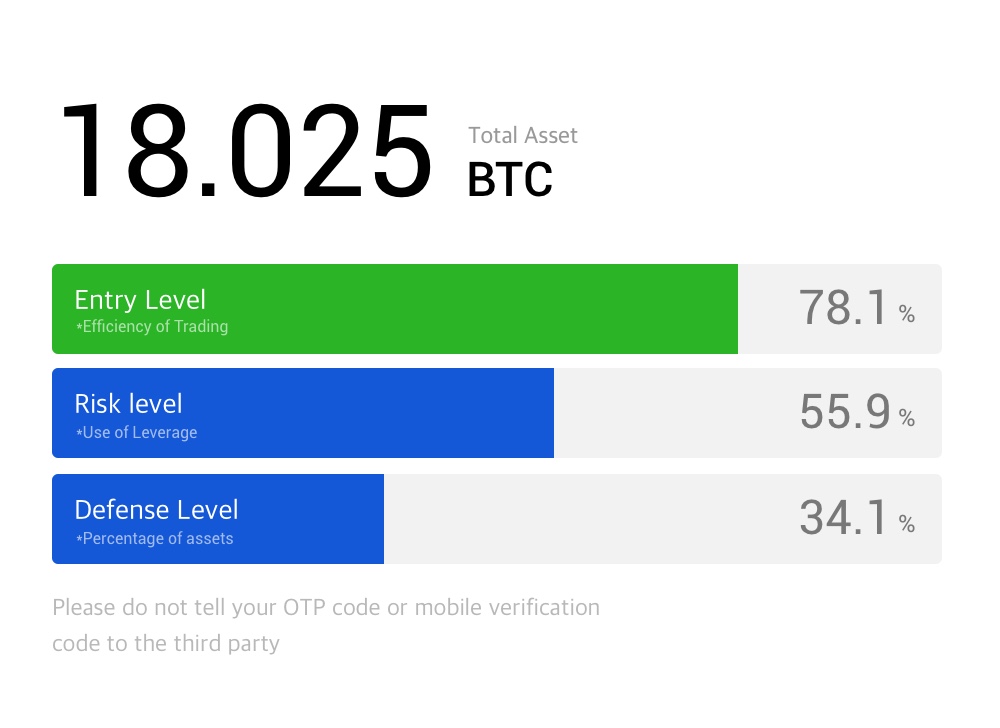Select the Defense Level title text
Screen dimensions: 1000x728
pyautogui.click(x=156, y=509)
